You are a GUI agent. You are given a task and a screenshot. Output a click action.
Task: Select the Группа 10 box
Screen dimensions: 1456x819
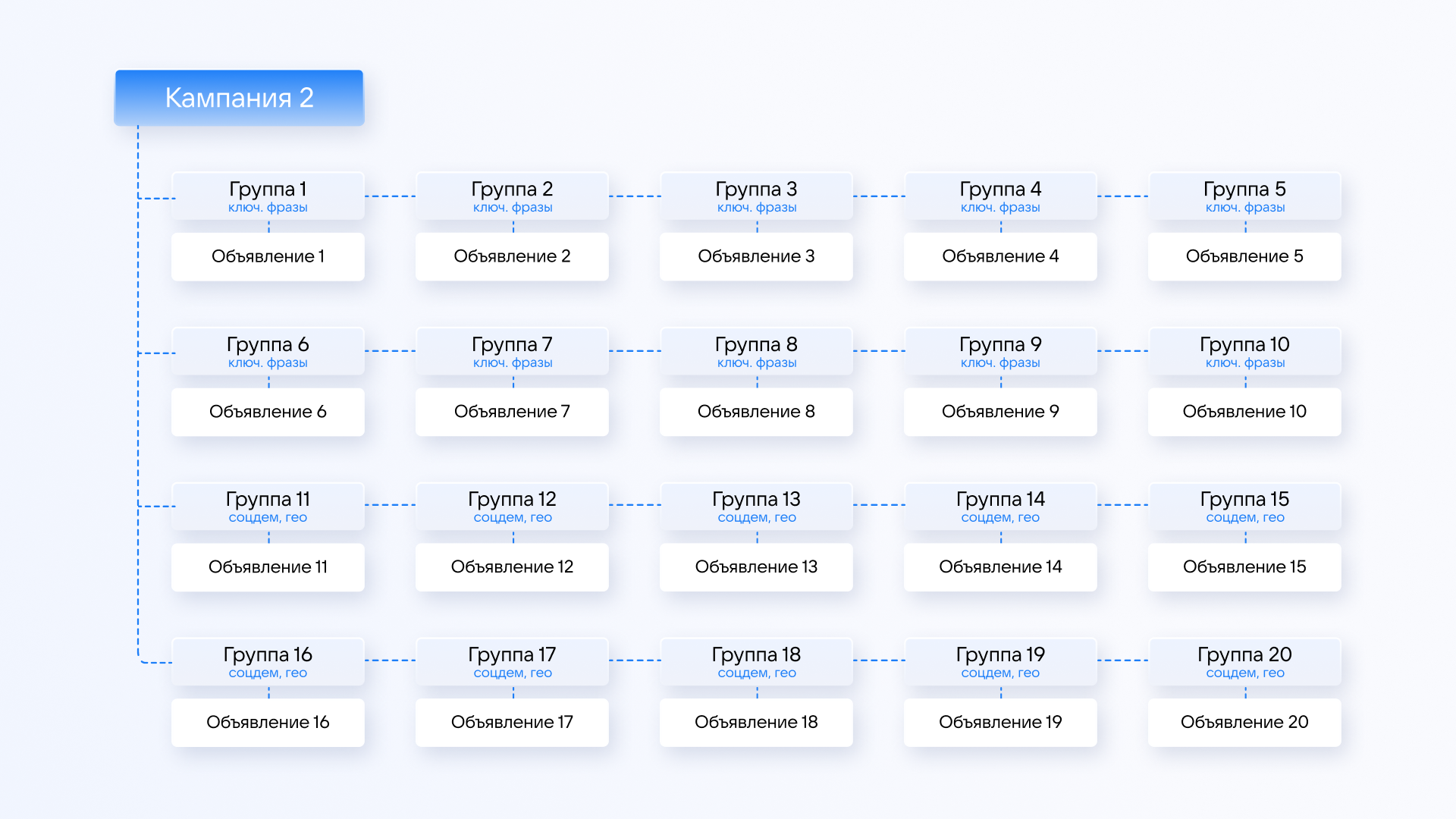tap(1244, 351)
